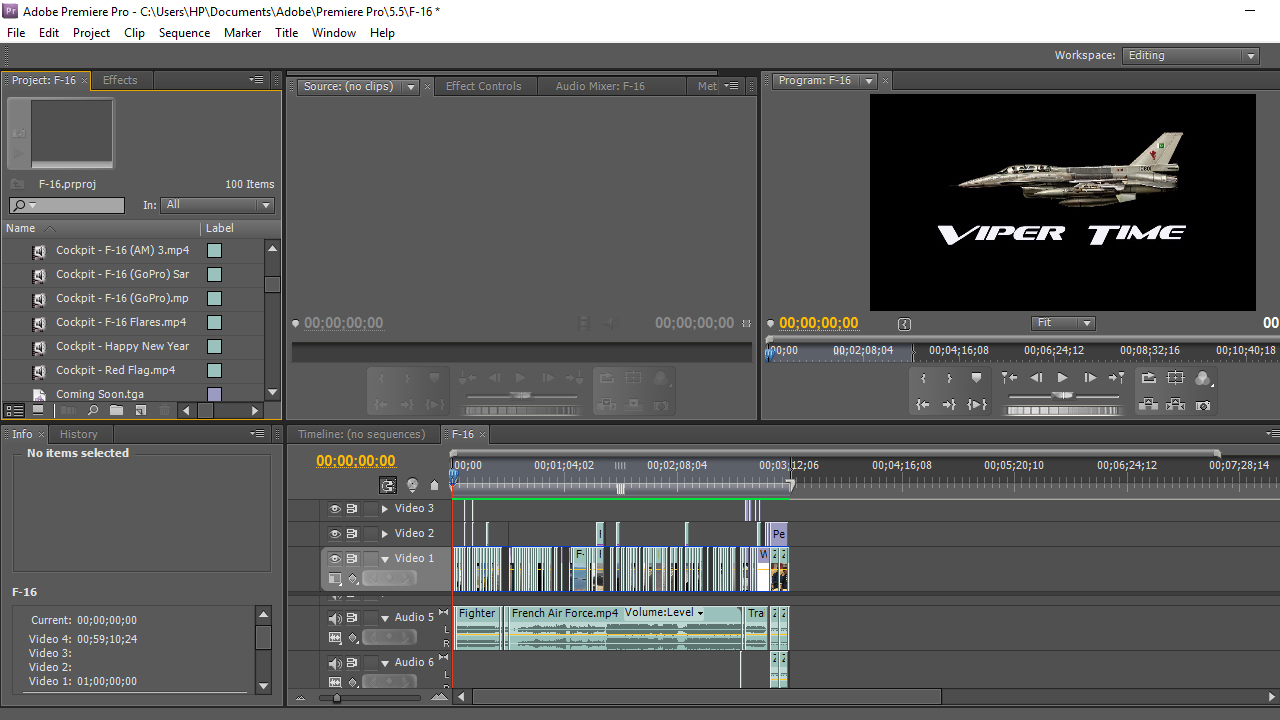
Task: Click the New Item icon
Action: [140, 410]
